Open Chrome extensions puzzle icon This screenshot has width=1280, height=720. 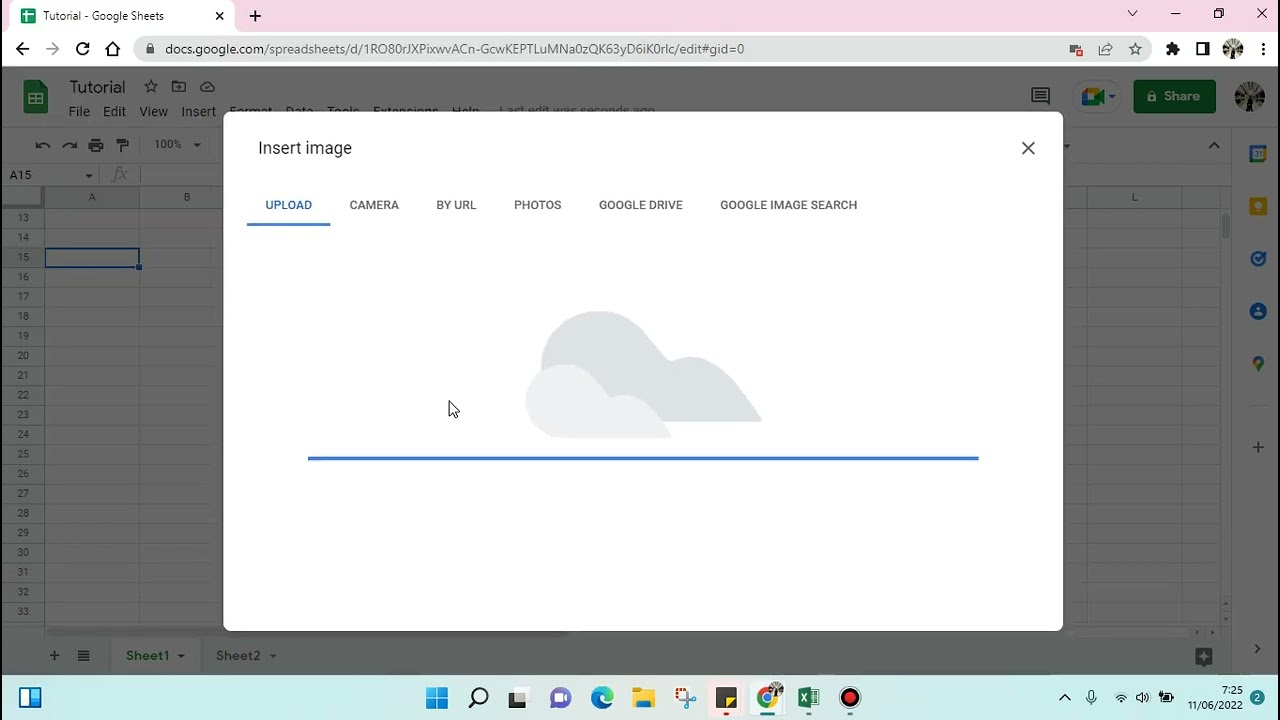click(1173, 48)
